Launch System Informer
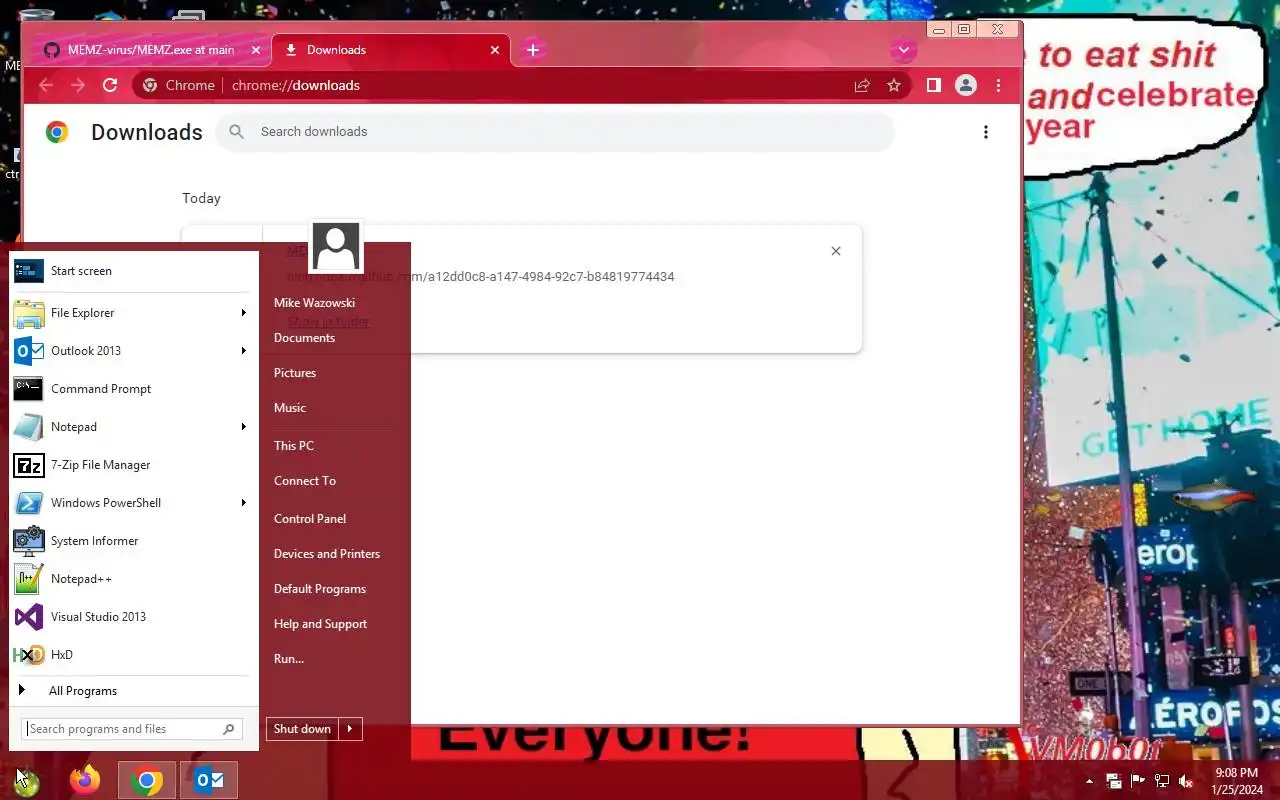 tap(134, 541)
